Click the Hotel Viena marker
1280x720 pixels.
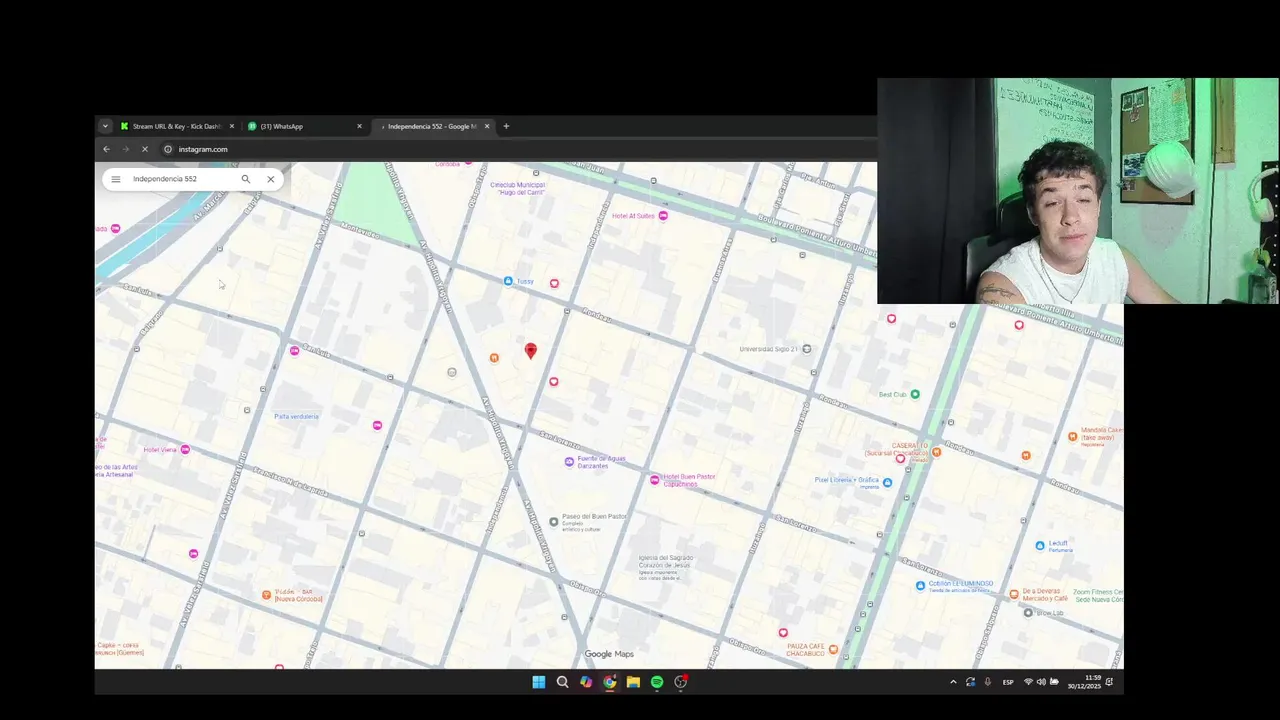click(185, 450)
